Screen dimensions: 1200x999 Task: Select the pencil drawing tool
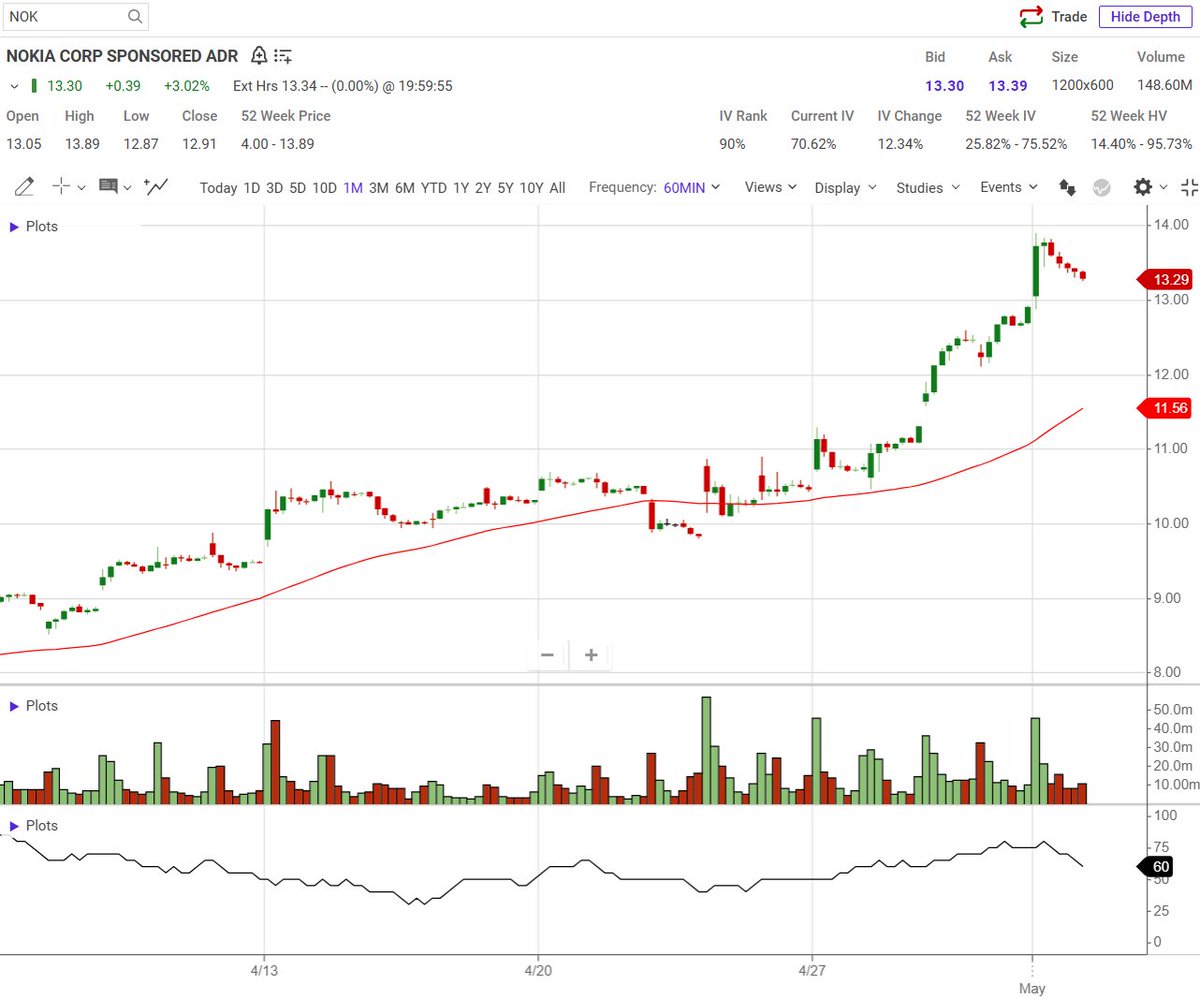[25, 187]
